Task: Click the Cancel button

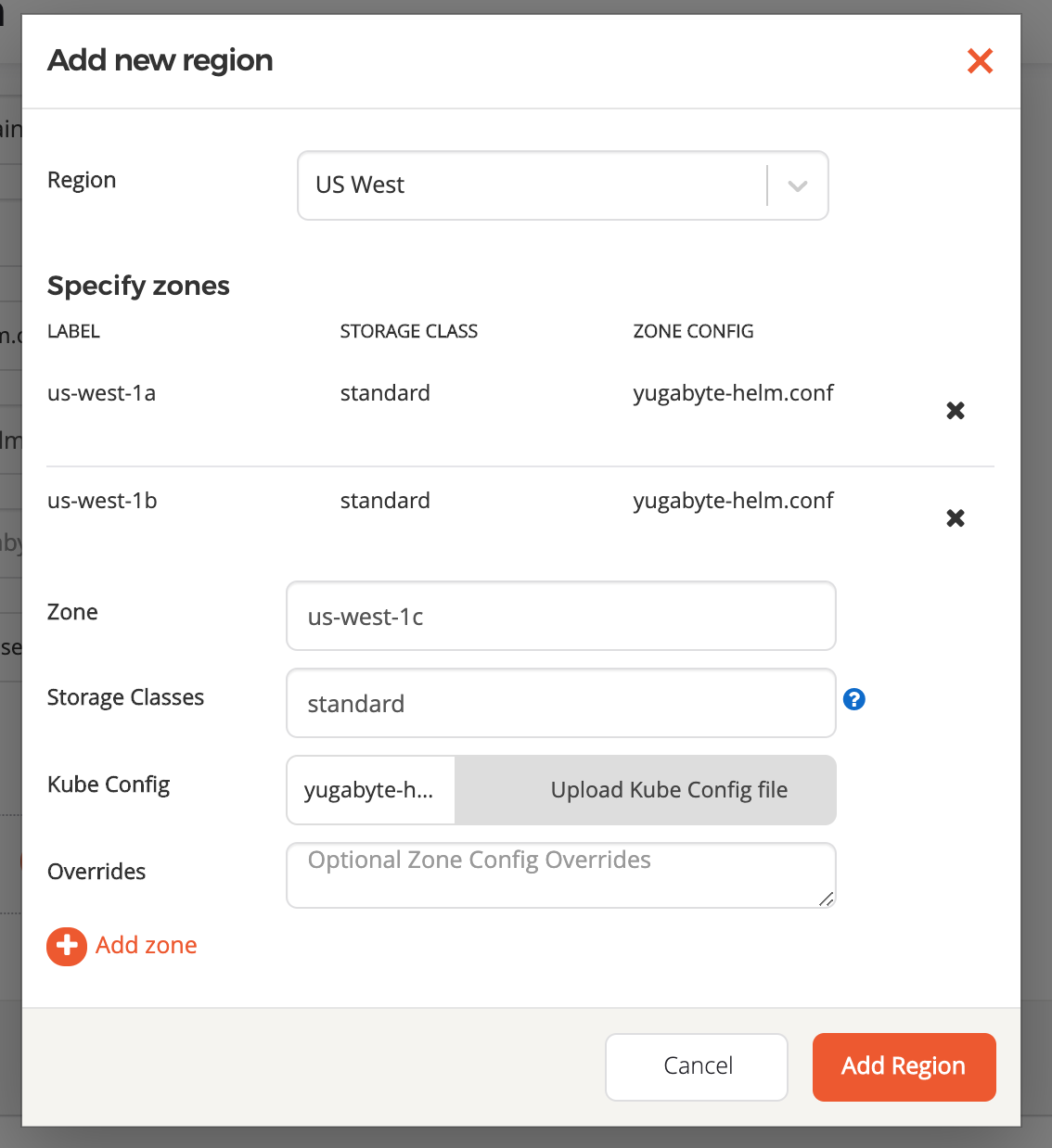Action: click(696, 1066)
